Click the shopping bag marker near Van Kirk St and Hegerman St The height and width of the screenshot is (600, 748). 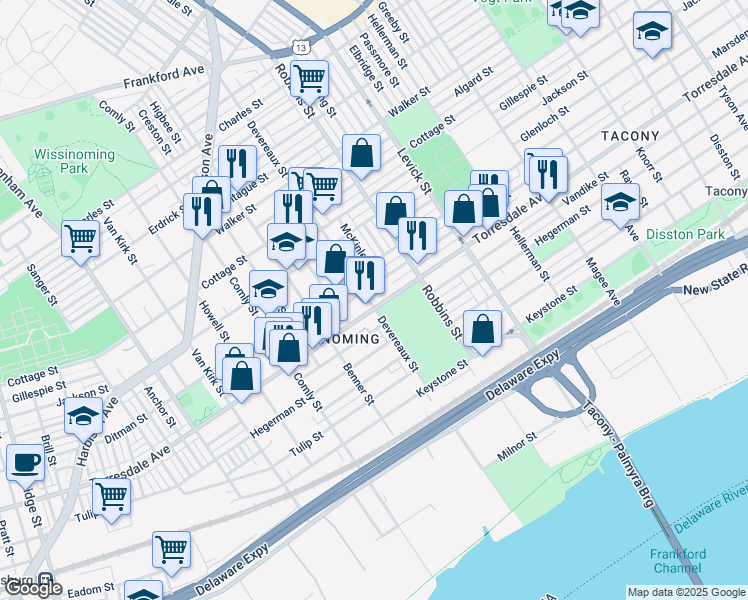point(241,376)
